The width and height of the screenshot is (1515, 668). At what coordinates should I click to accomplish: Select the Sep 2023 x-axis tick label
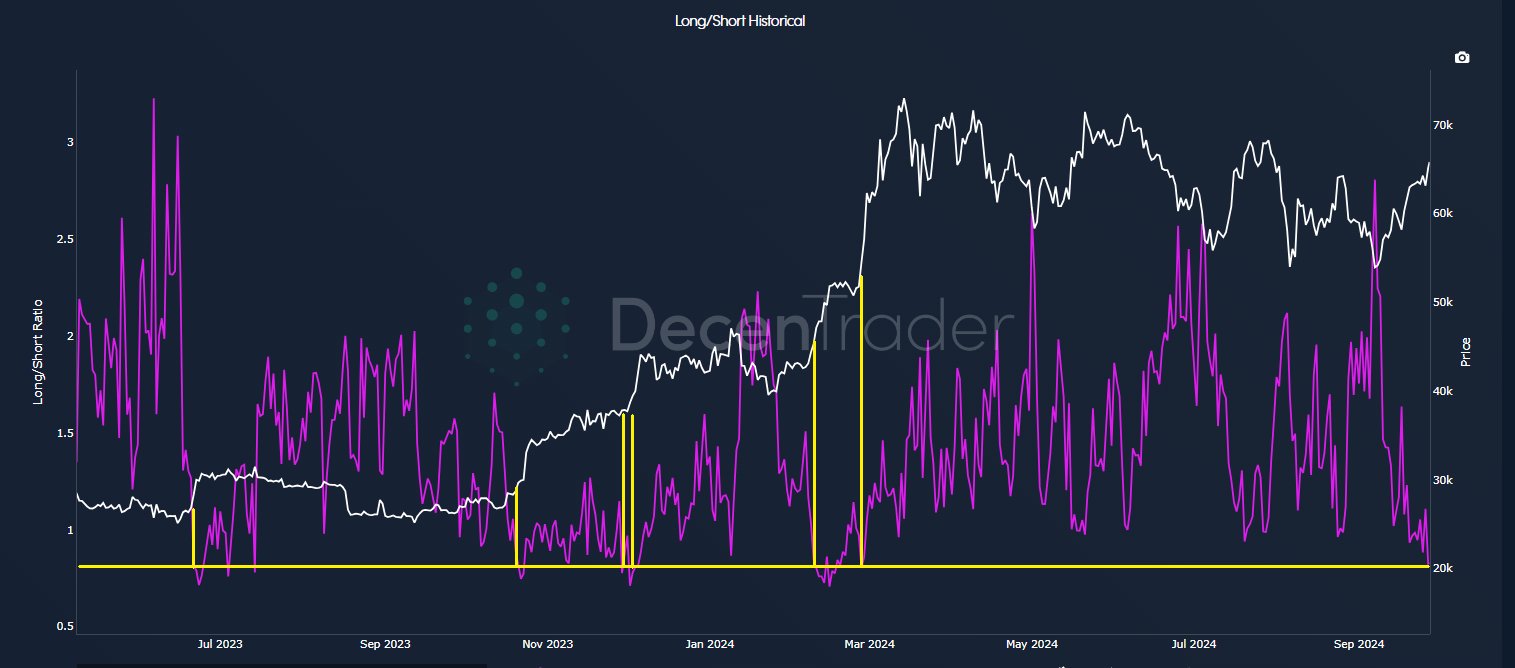click(x=384, y=644)
